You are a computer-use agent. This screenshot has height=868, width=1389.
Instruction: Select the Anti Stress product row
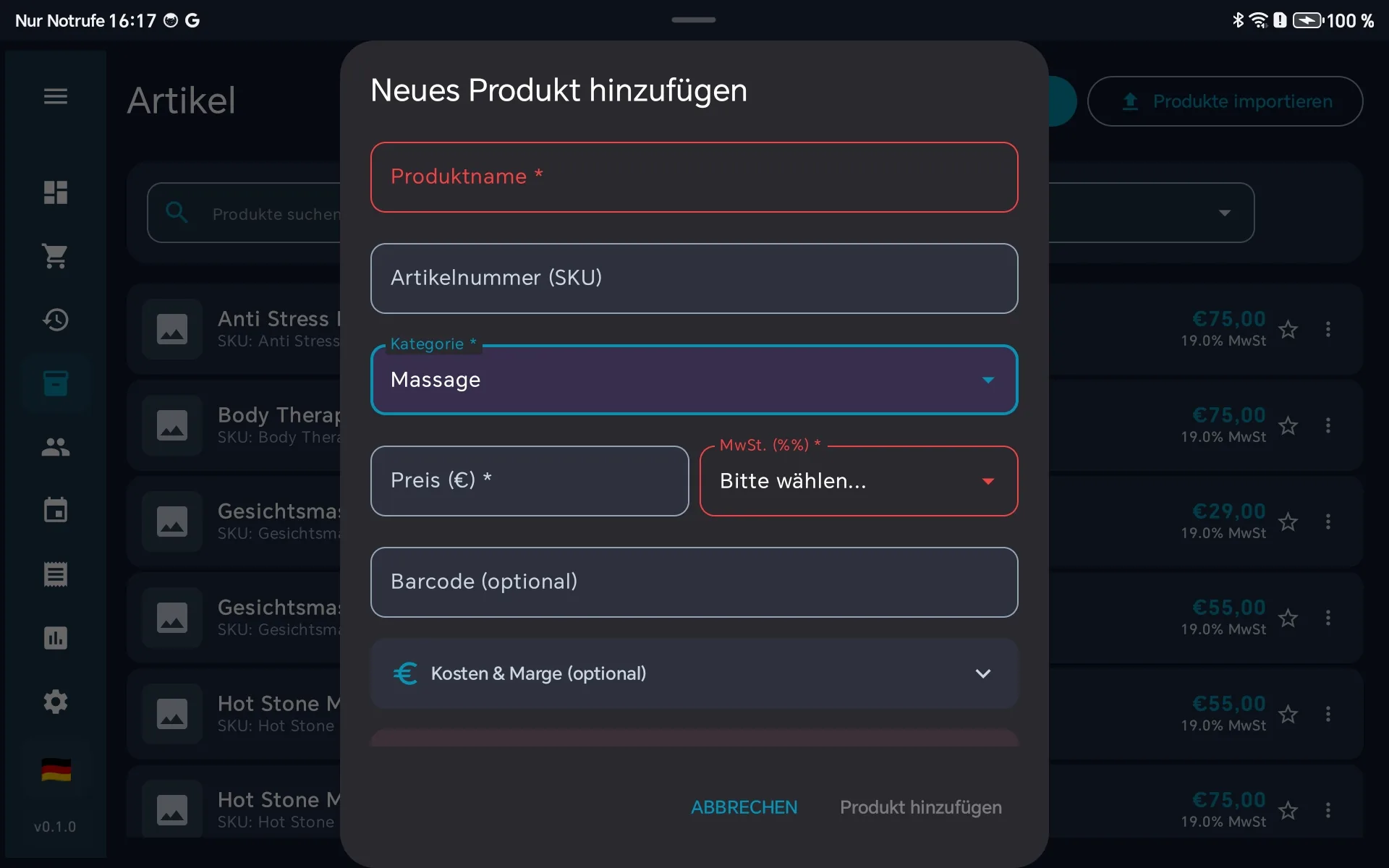pyautogui.click(x=745, y=329)
